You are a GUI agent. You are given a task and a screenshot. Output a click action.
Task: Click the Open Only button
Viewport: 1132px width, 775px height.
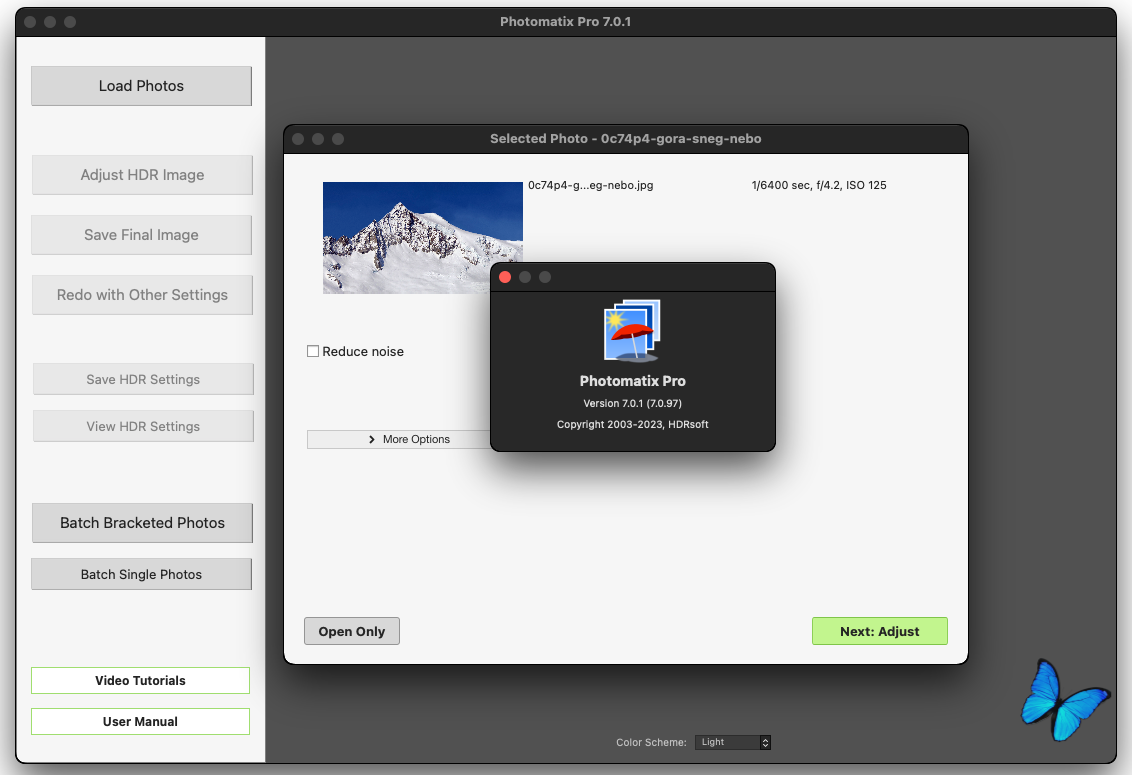[x=352, y=631]
